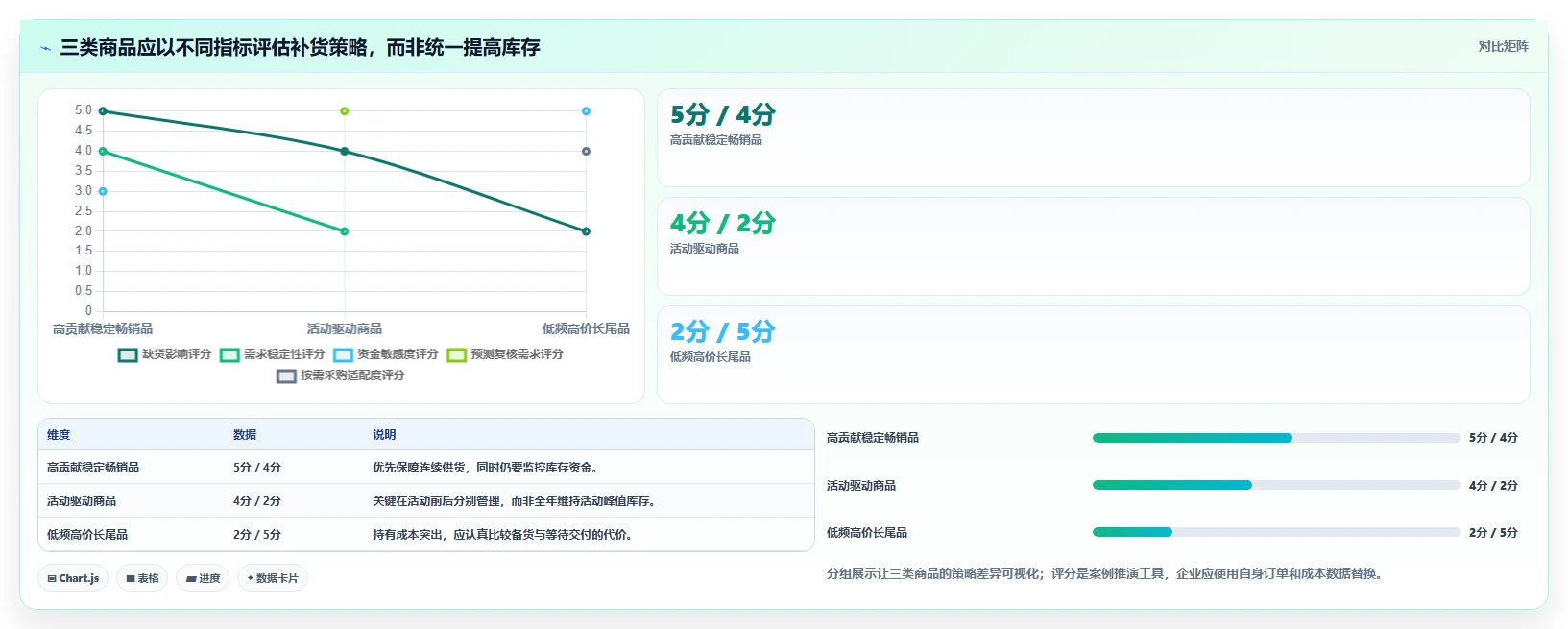Viewport: 1568px width, 629px height.
Task: Select the 活动驱动商品 table row name
Action: [82, 501]
